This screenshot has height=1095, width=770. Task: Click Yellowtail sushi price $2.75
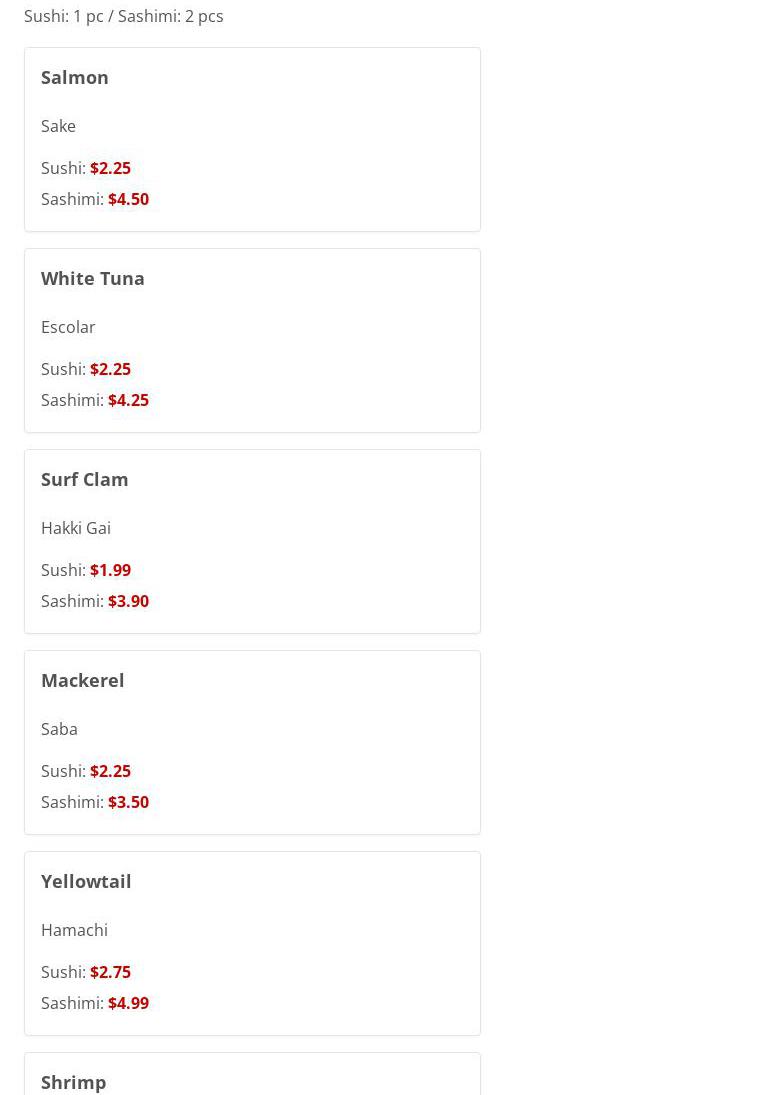tap(110, 972)
